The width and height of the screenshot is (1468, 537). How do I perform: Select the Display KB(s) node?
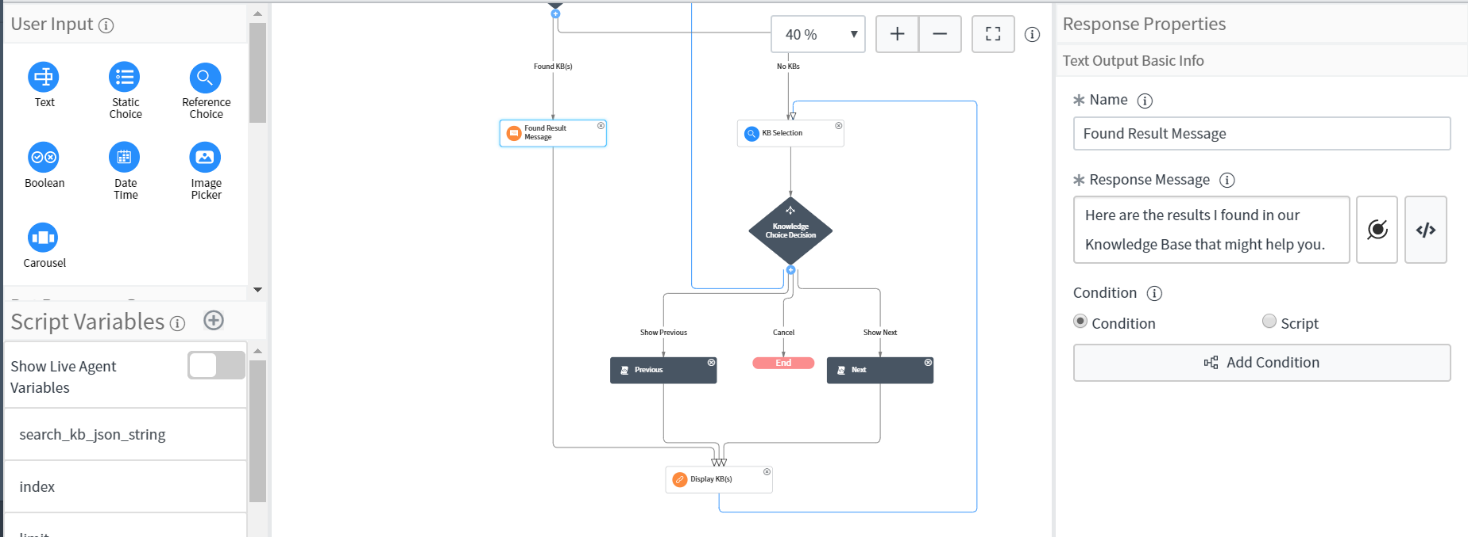[x=719, y=479]
